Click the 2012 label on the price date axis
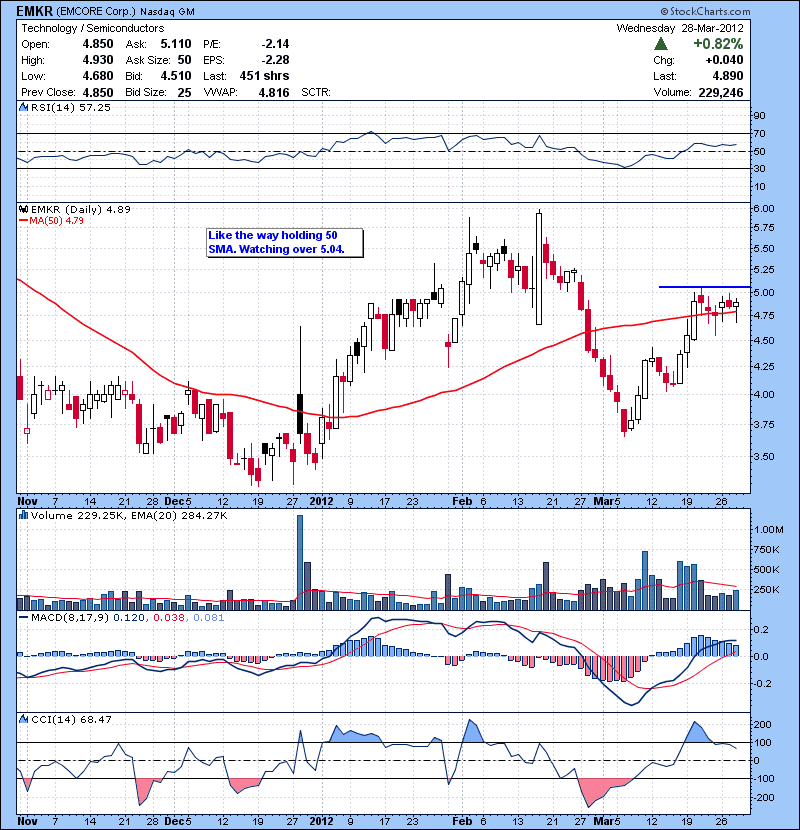This screenshot has width=800, height=830. 321,501
